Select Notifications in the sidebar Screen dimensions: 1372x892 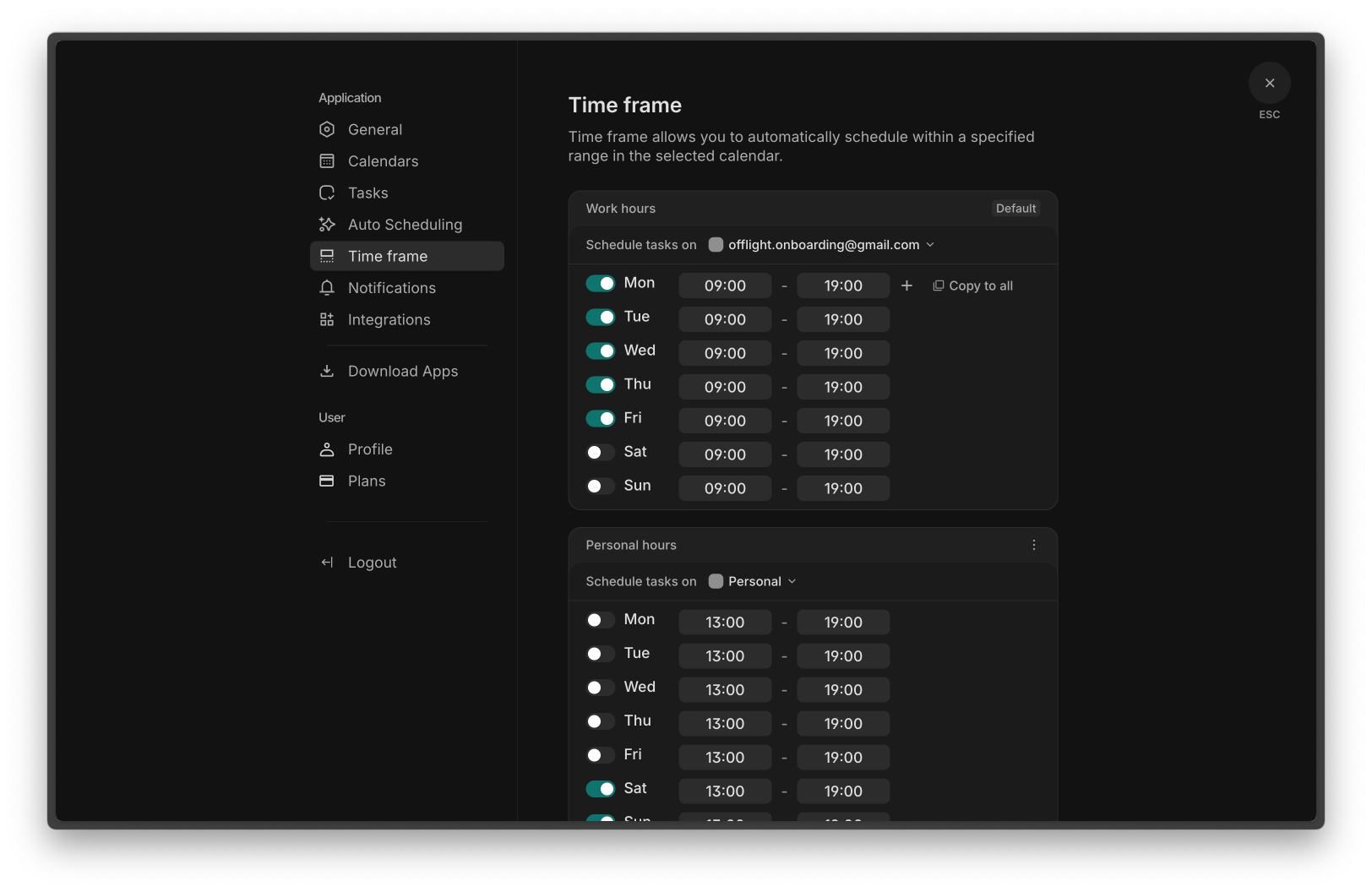click(407, 288)
